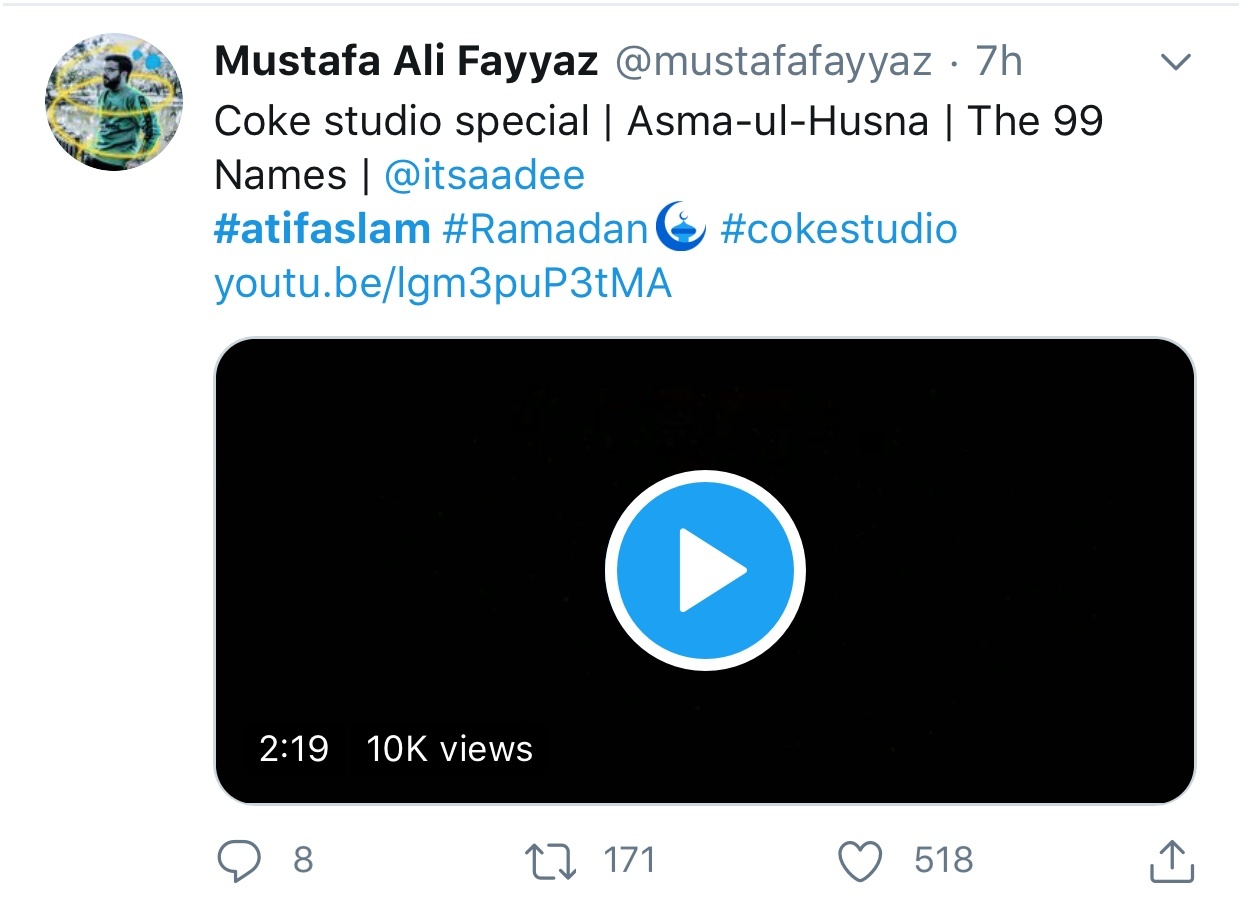Click the retweet arrows icon
1242x912 pixels.
point(552,861)
